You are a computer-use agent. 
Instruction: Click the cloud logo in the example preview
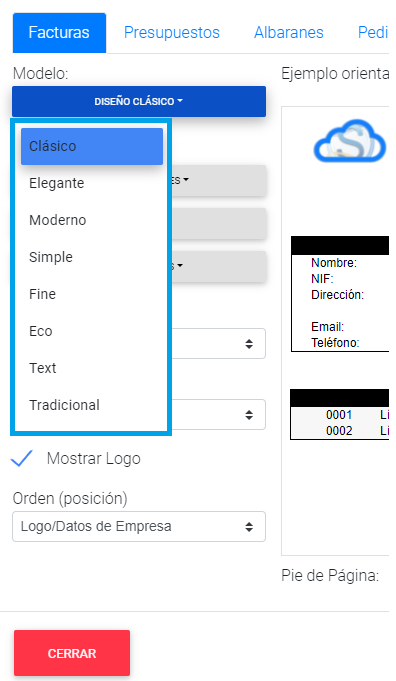point(350,140)
